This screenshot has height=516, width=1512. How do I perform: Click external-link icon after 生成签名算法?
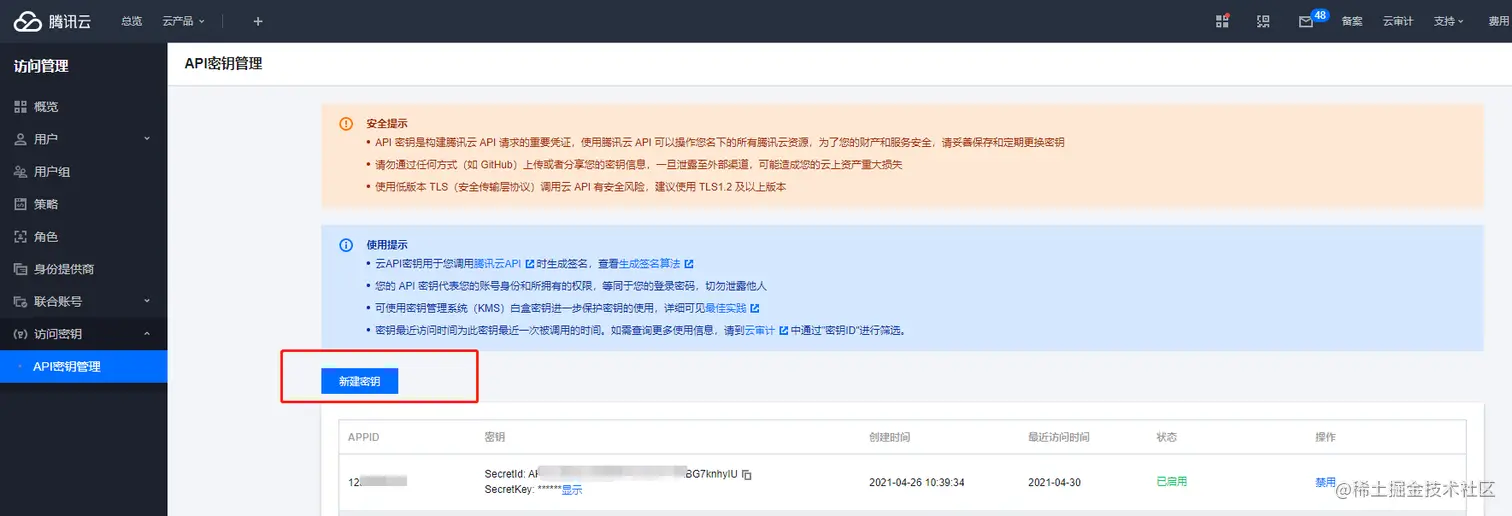pyautogui.click(x=689, y=264)
